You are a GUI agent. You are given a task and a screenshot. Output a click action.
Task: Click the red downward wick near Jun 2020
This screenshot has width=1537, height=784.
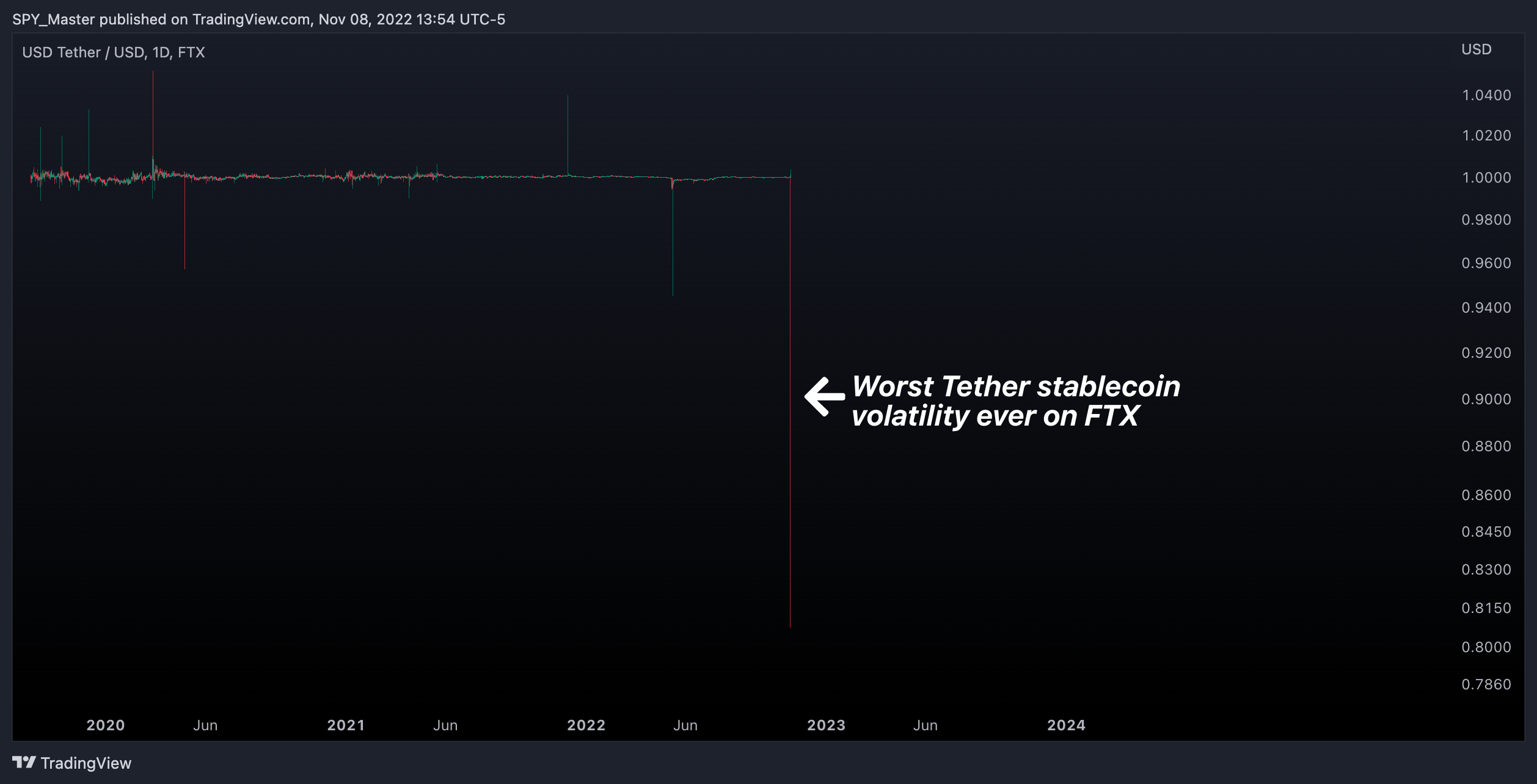pos(184,222)
